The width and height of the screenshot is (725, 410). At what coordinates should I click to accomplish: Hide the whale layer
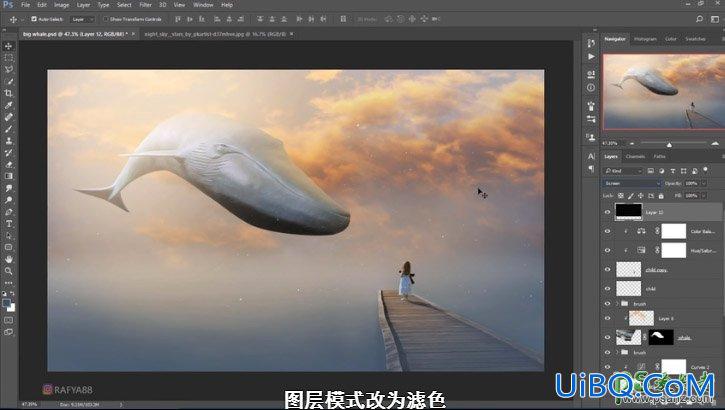(608, 337)
